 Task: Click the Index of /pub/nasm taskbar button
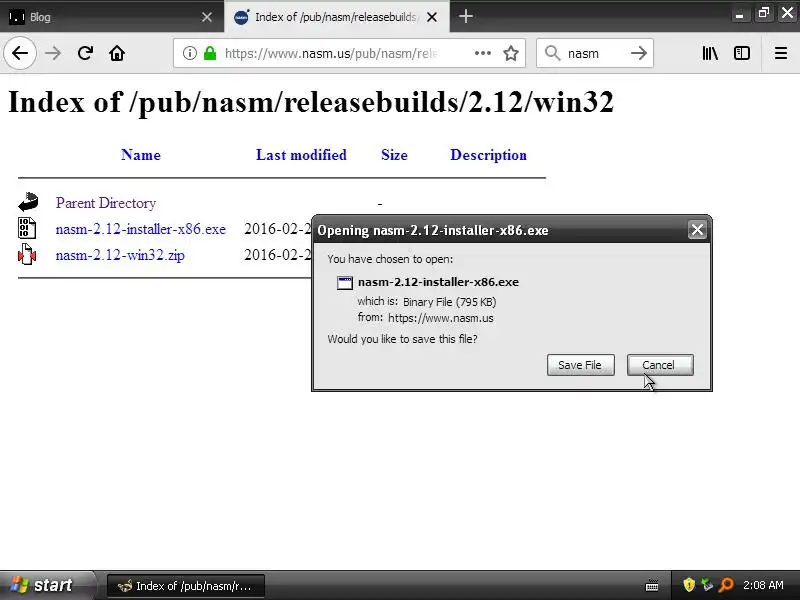point(186,586)
